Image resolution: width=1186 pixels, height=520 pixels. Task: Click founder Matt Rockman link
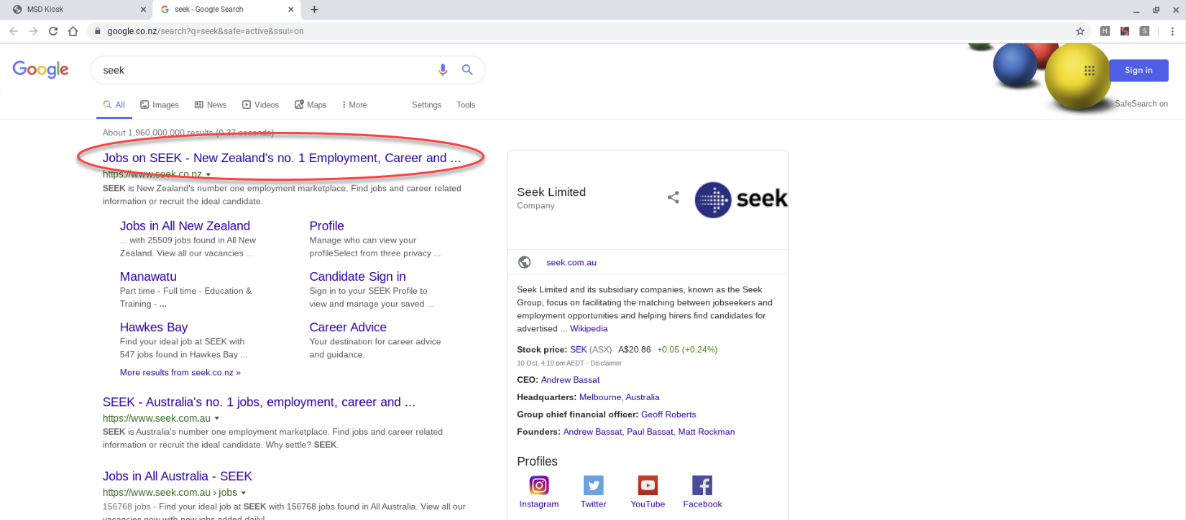(x=707, y=431)
